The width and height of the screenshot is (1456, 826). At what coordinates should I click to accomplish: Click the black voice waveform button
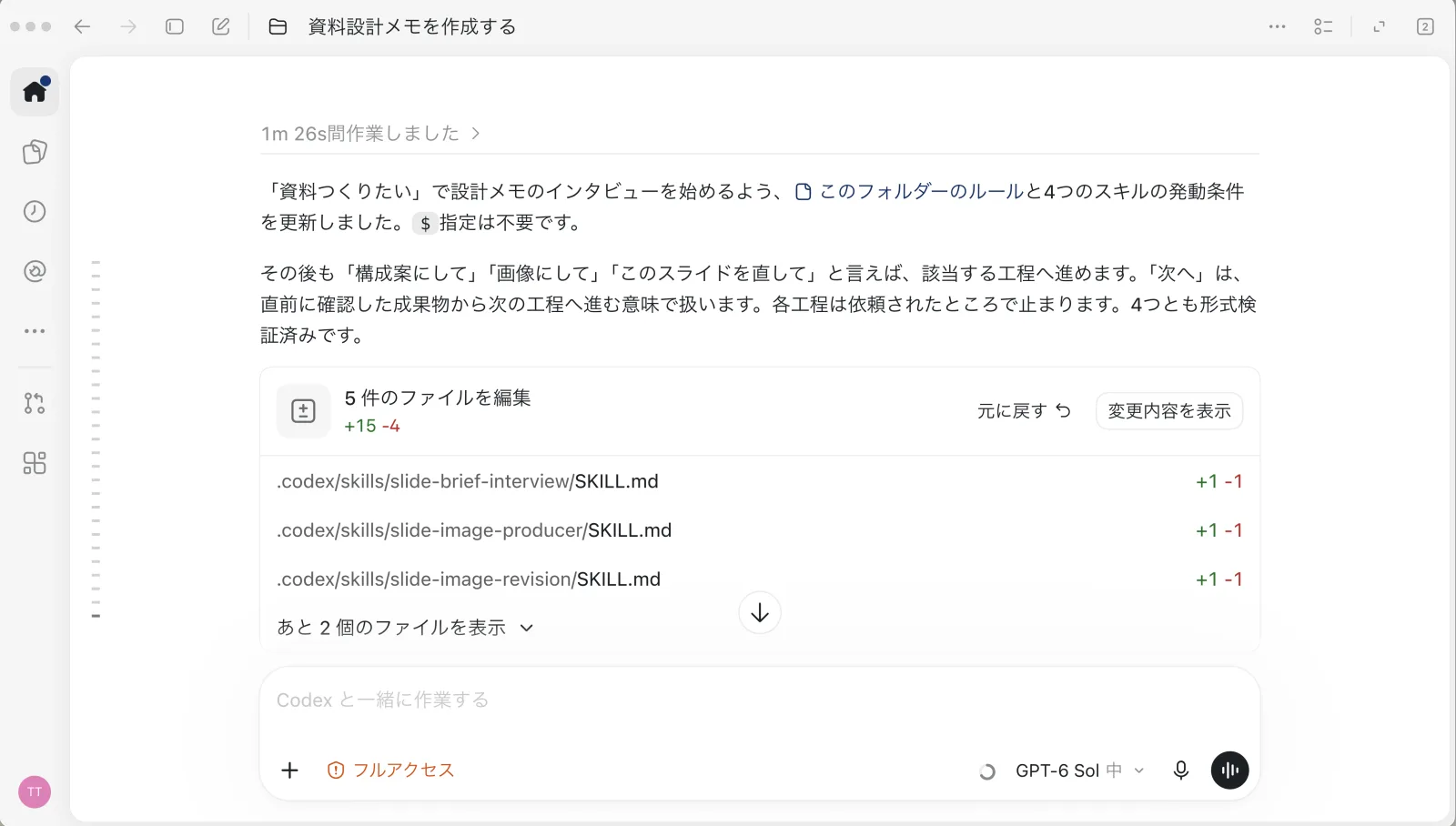(1230, 771)
